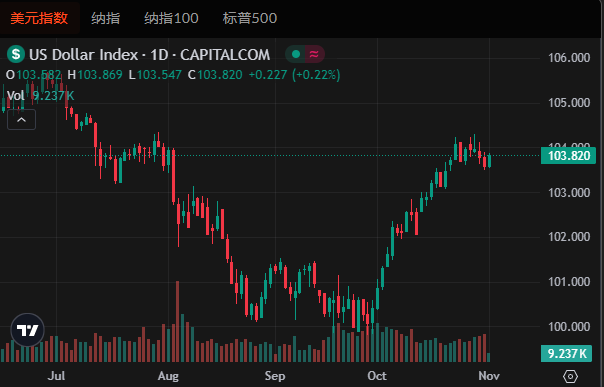
Task: Click the Nov date axis label
Action: [x=489, y=376]
